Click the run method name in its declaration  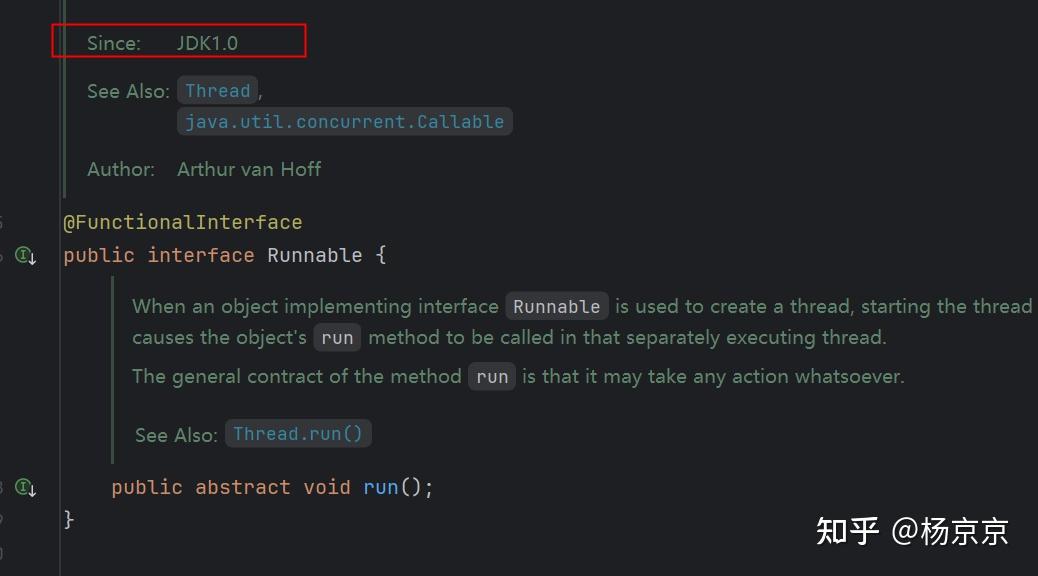point(380,488)
